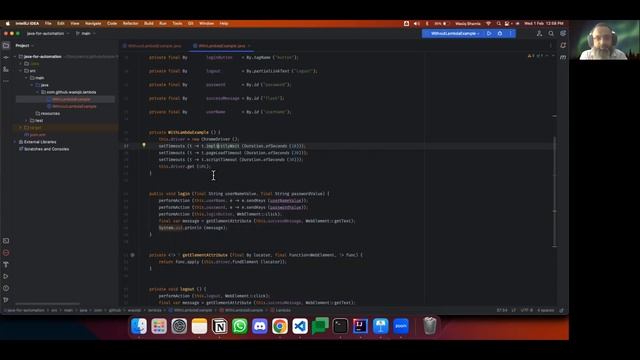
Task: Open the Build menu
Action: [149, 24]
